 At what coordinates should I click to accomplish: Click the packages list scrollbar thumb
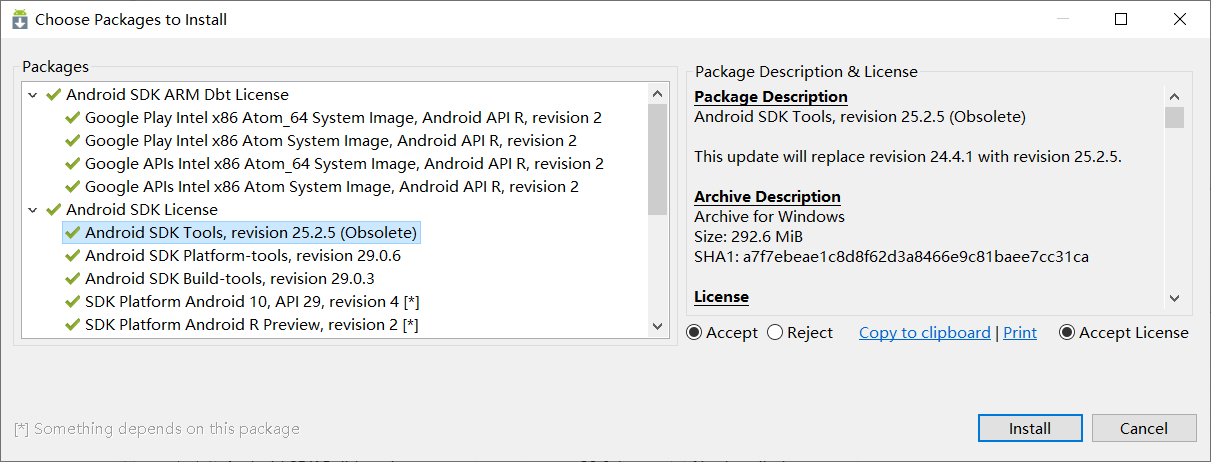pyautogui.click(x=657, y=159)
